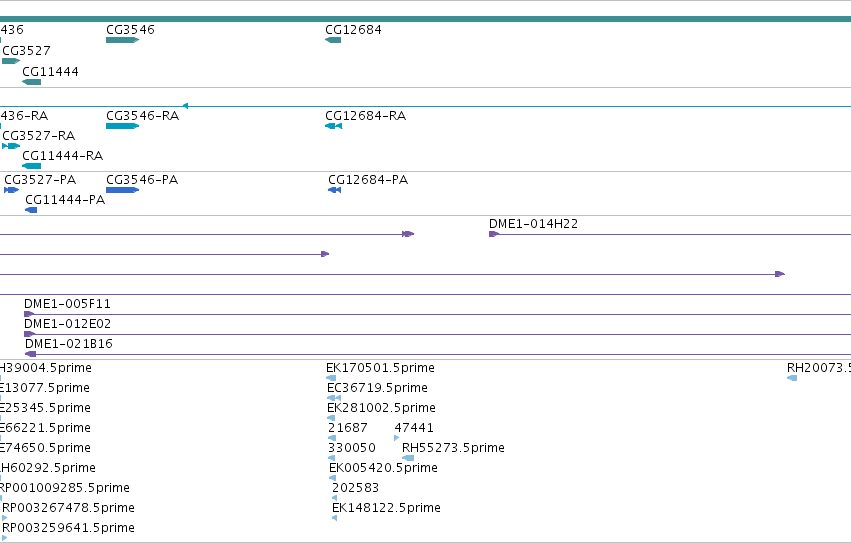Open the CG3546-RA transcript glyph
The height and width of the screenshot is (543, 851).
123,126
